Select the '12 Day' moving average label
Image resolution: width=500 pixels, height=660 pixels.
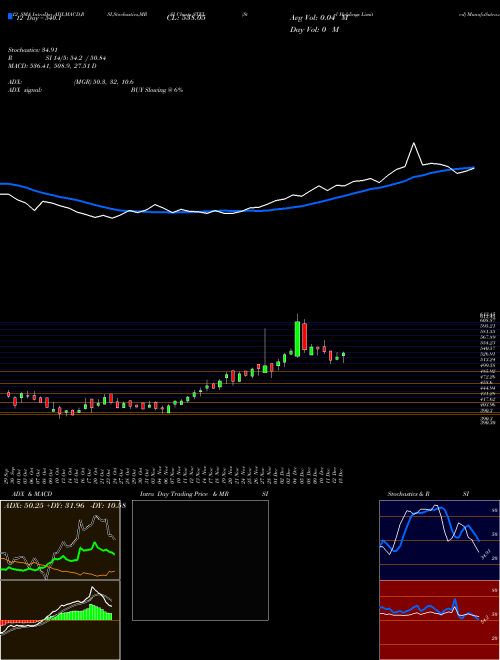38,18
